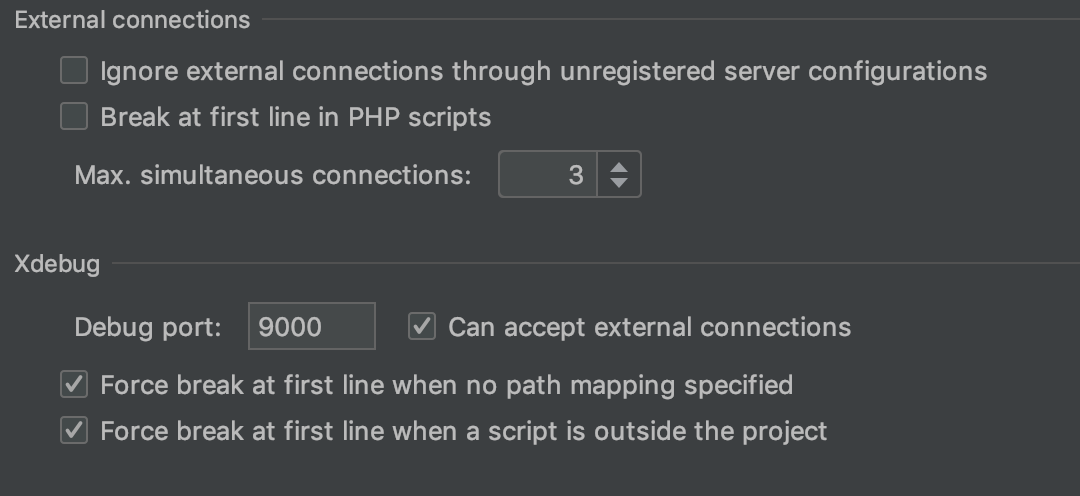Click the 'Max. simultaneous connections:' label
Image resolution: width=1080 pixels, height=496 pixels.
coord(272,176)
